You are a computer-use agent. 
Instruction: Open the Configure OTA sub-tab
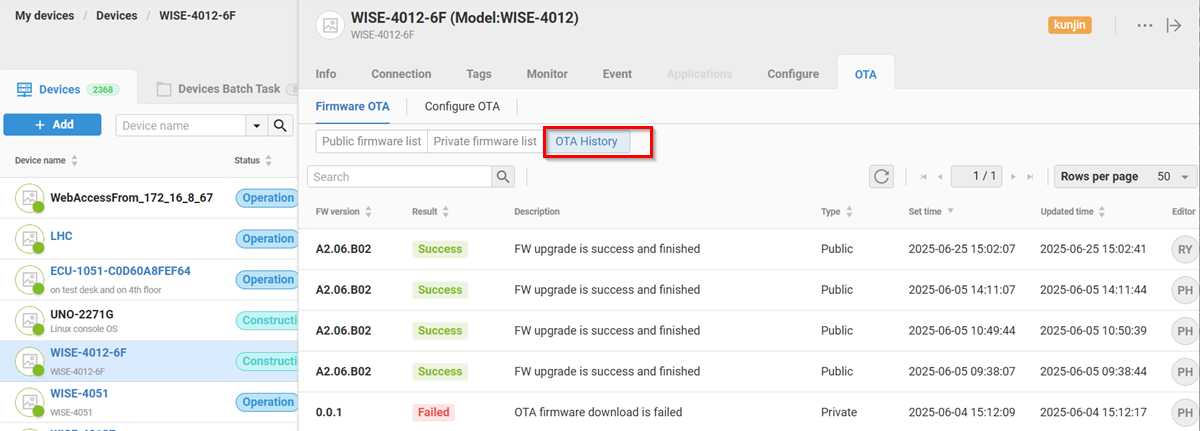point(461,106)
